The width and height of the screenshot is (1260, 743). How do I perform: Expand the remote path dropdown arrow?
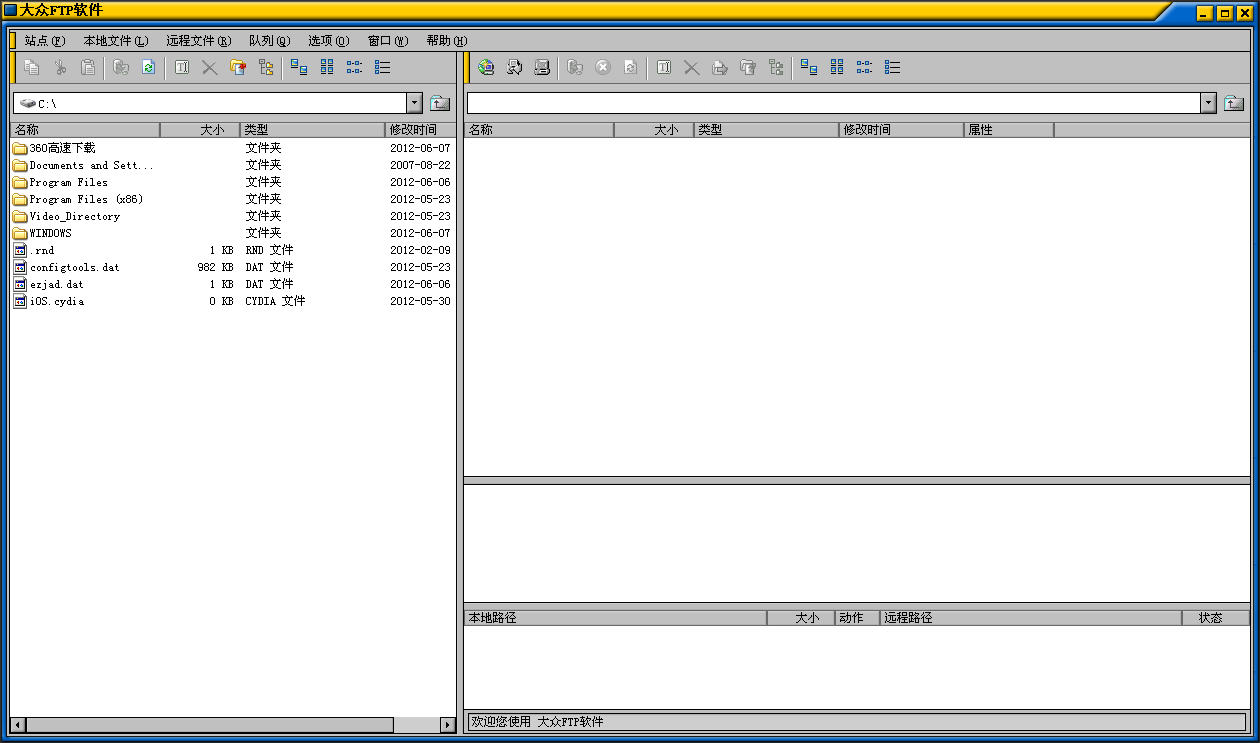[x=1208, y=103]
